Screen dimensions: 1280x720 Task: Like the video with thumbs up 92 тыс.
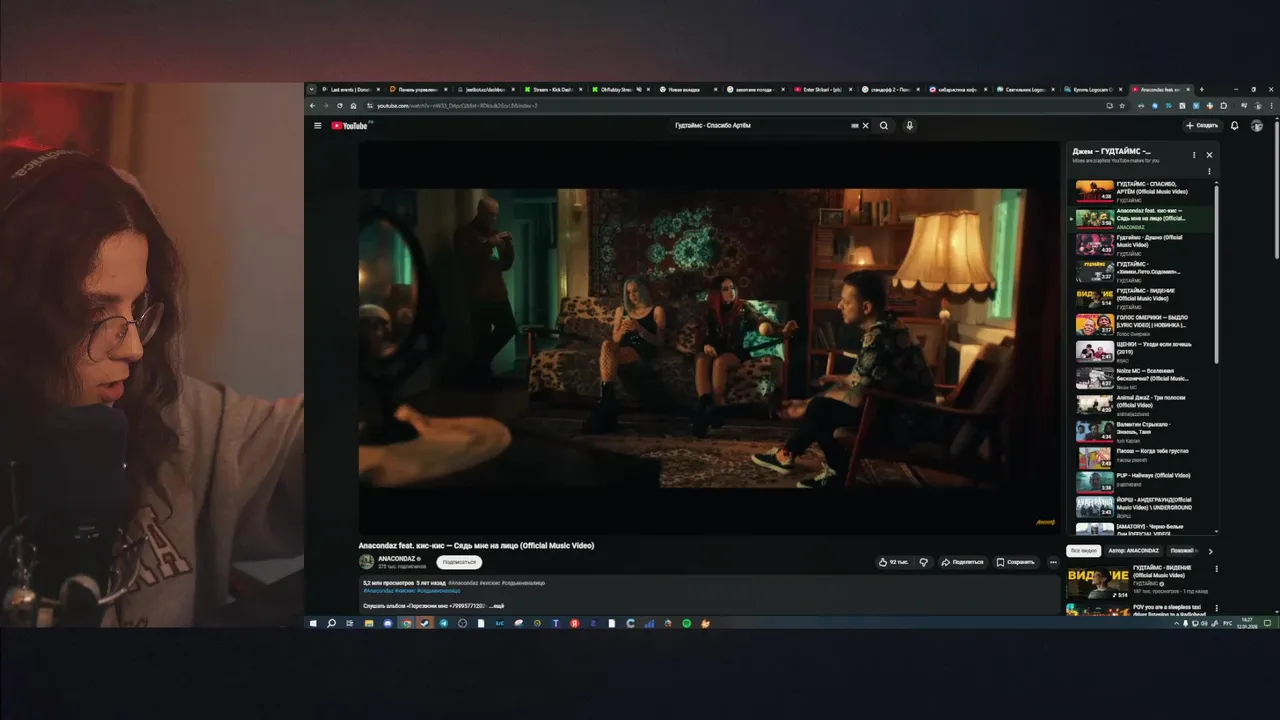[894, 562]
